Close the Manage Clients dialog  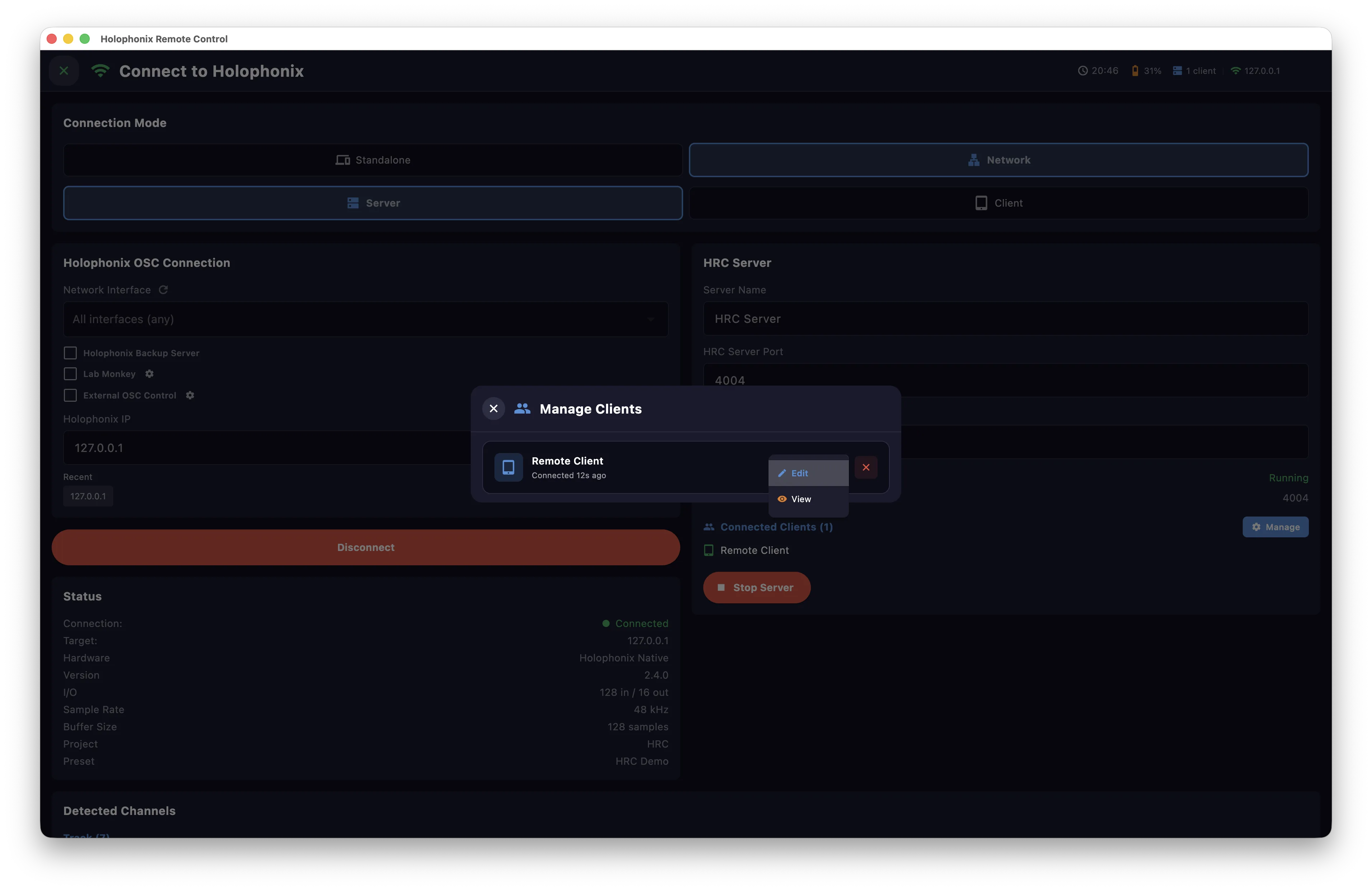(493, 409)
